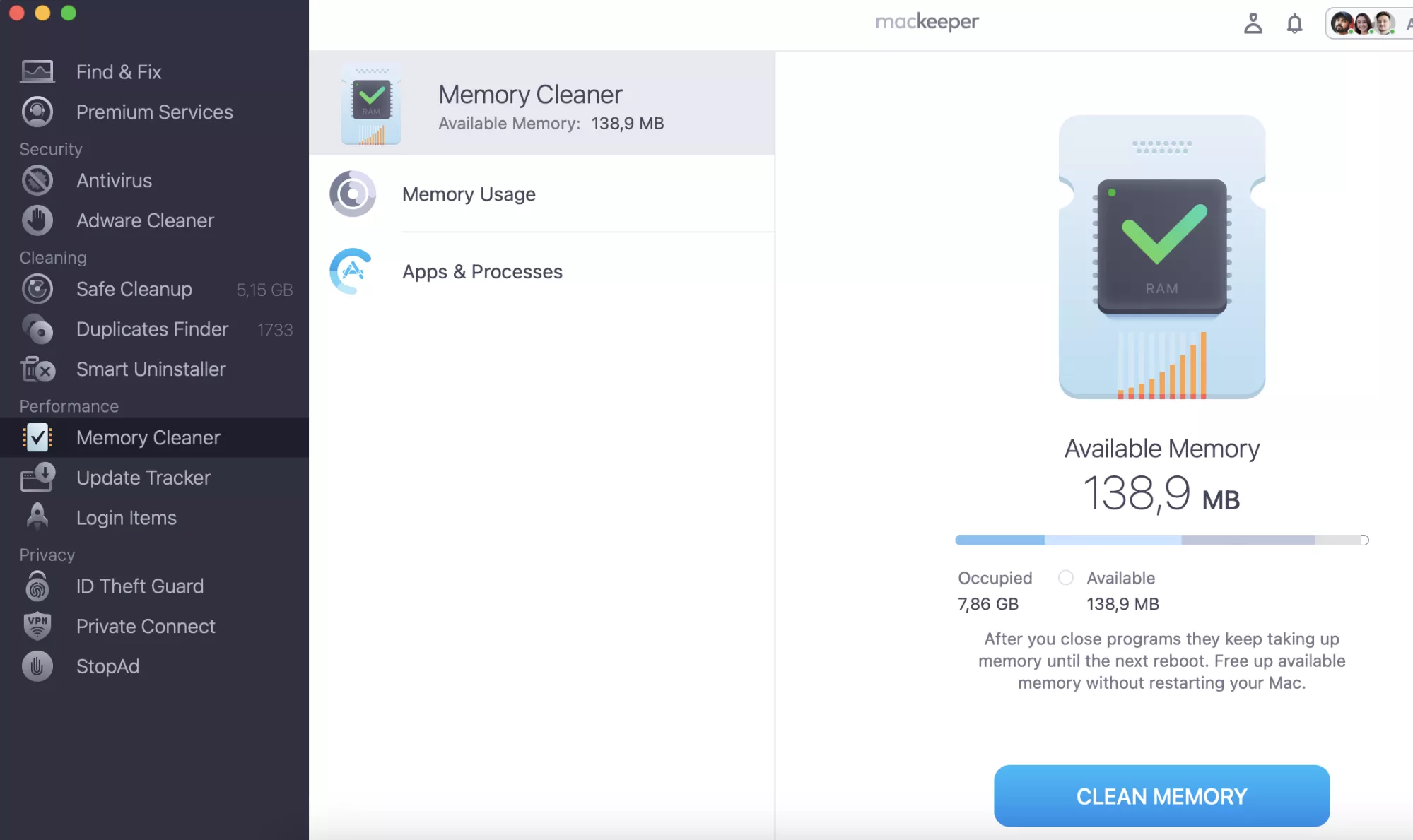Launch Duplicates Finder with 1733 items
Viewport: 1413px width, 840px height.
[152, 329]
